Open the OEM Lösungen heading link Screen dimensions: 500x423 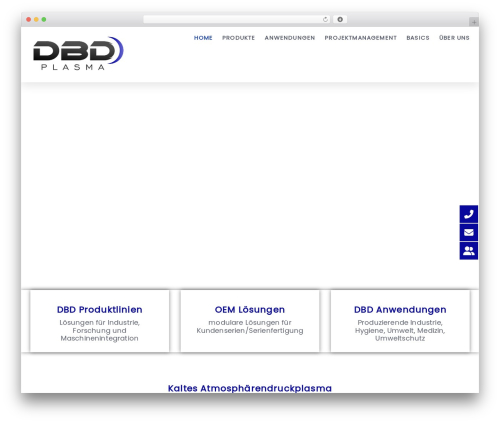pyautogui.click(x=250, y=310)
